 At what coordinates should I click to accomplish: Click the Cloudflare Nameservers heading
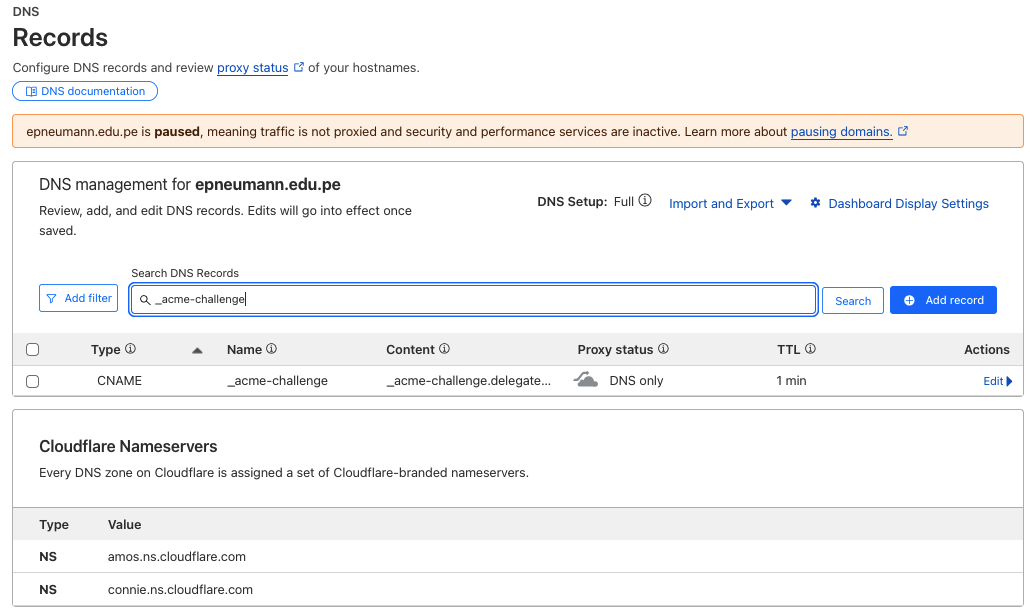(128, 446)
